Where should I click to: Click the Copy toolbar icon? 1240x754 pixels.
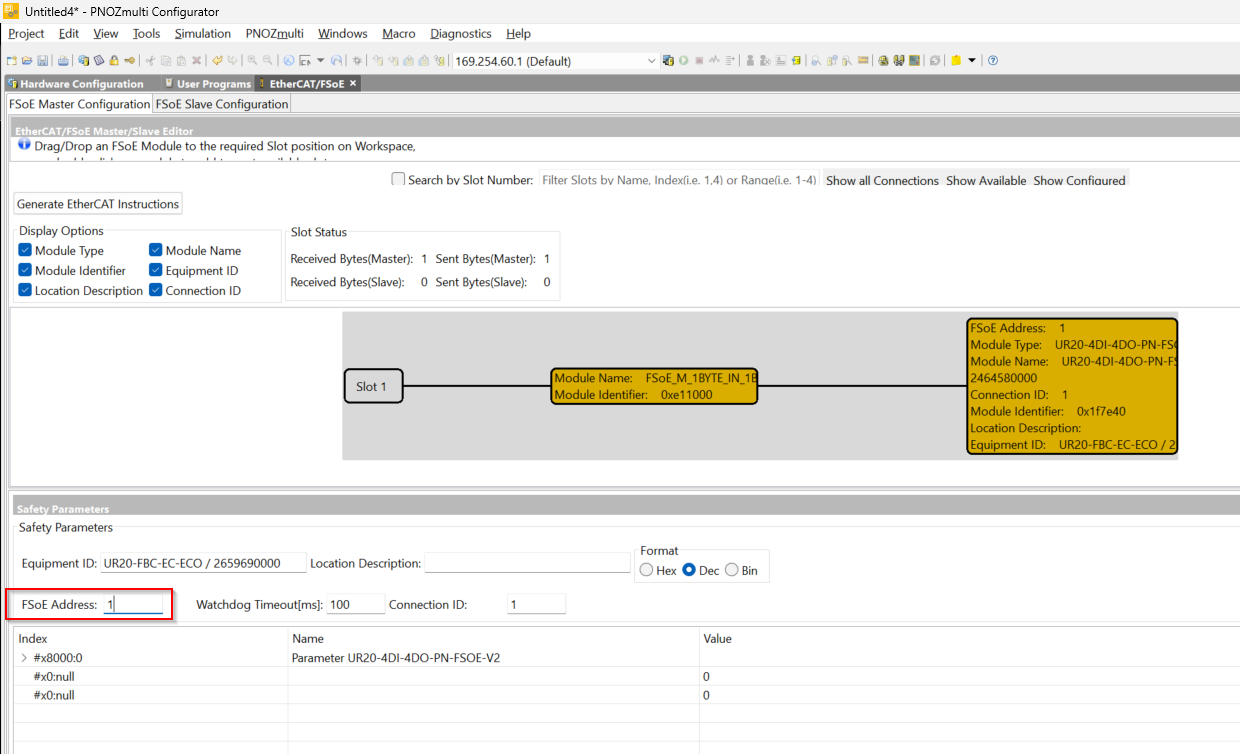pyautogui.click(x=166, y=60)
